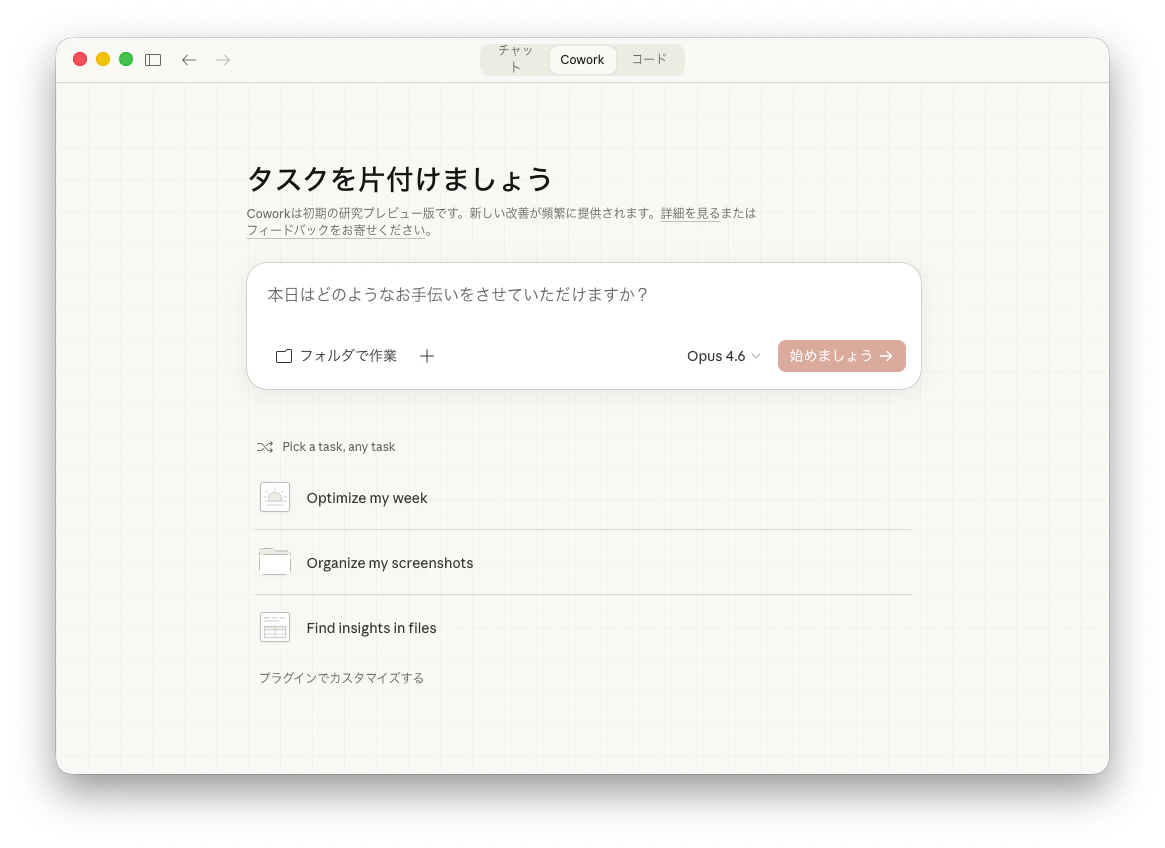The height and width of the screenshot is (848, 1165).
Task: Click the plus attachment icon
Action: point(426,356)
